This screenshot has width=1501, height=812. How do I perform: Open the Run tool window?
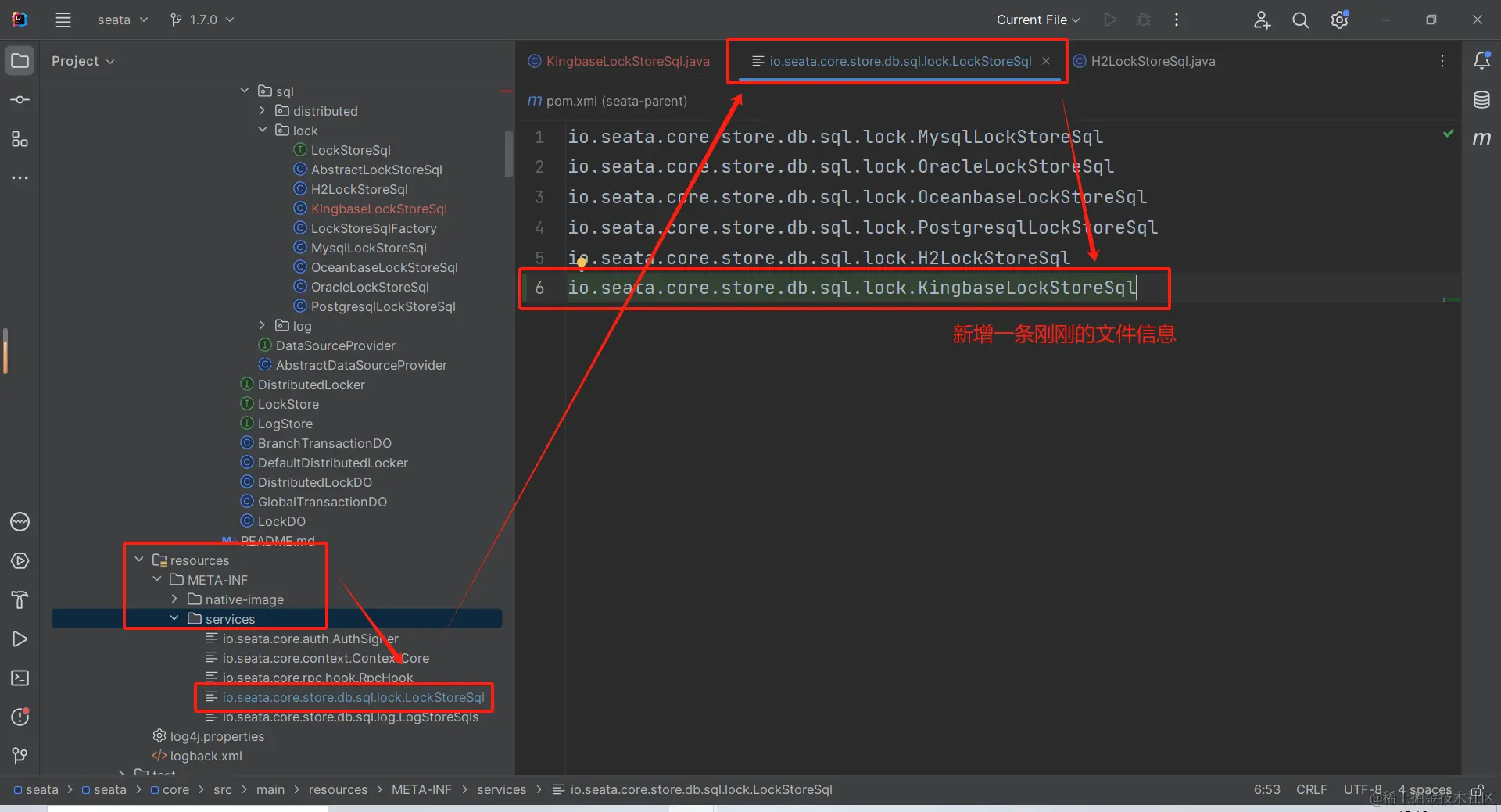(x=20, y=639)
